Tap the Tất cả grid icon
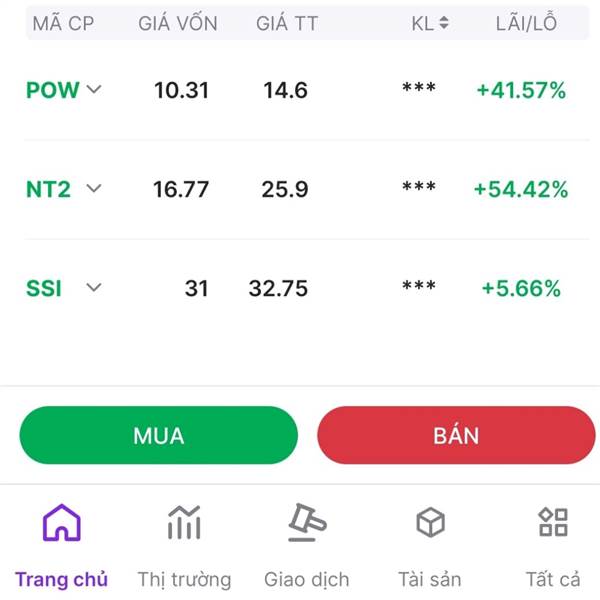600x600 pixels. coord(553,523)
